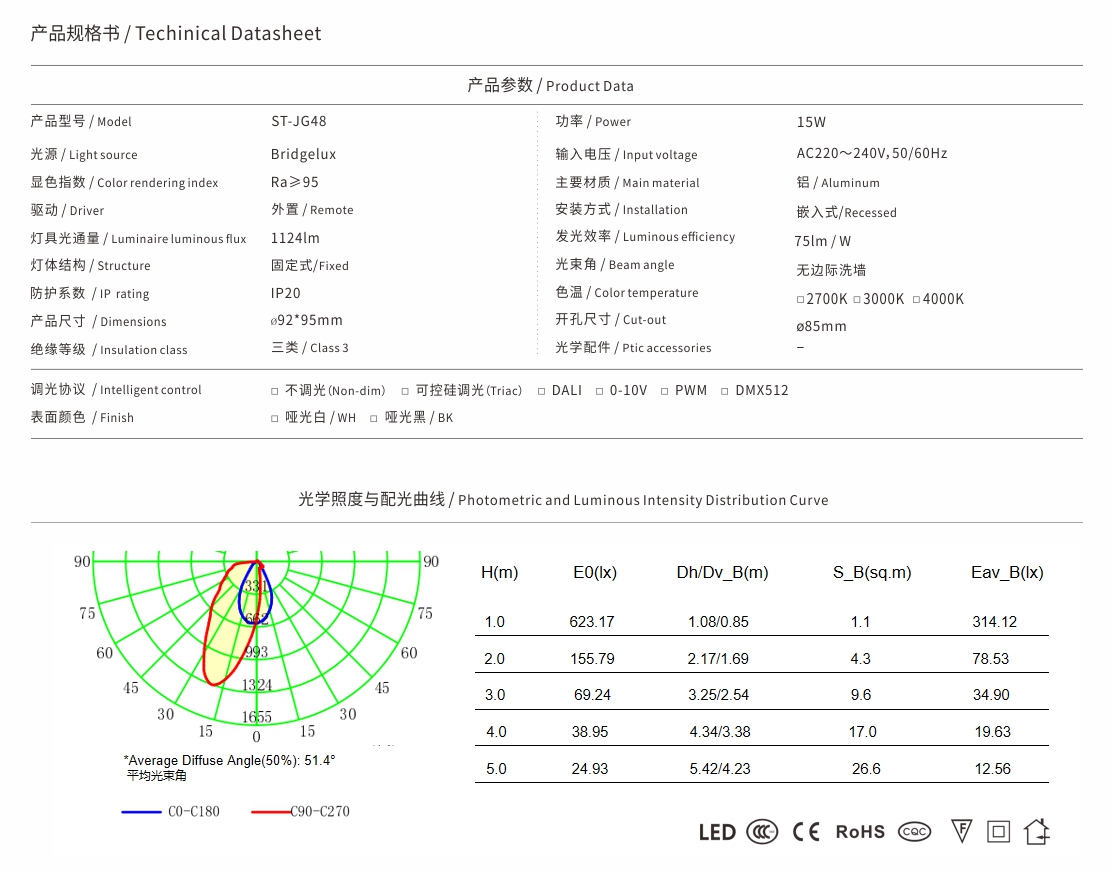Click the E0(lx) column header

point(595,573)
